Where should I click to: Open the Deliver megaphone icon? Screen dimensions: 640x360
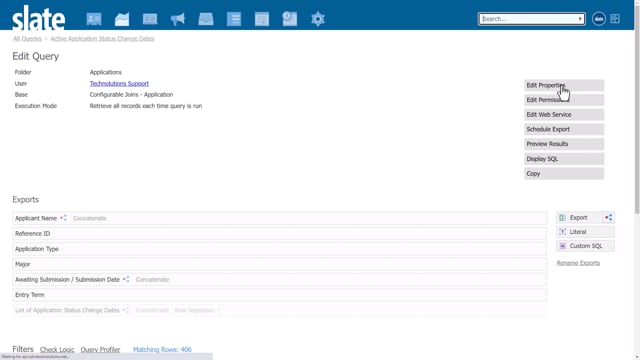[x=178, y=19]
